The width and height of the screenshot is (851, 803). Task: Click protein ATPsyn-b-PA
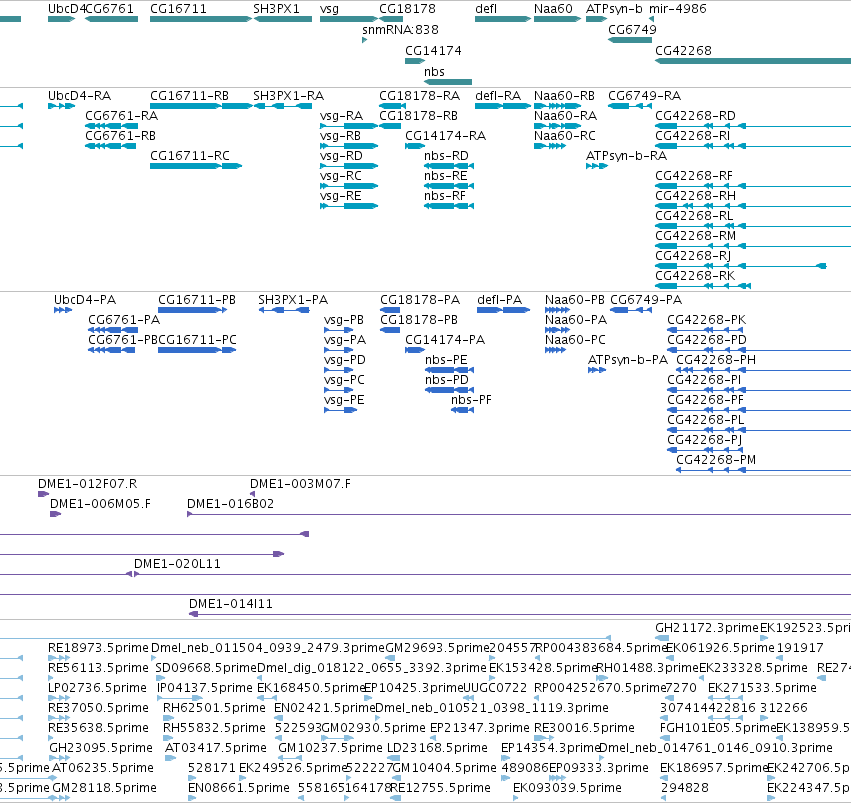pos(628,360)
